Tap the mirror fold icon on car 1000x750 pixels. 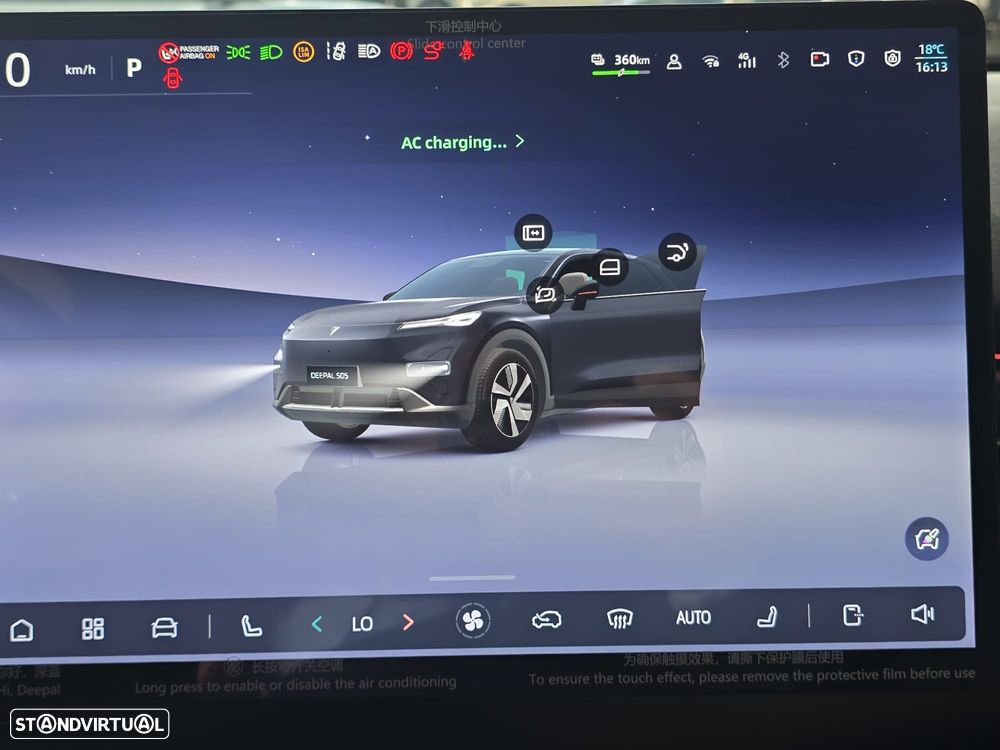point(545,295)
